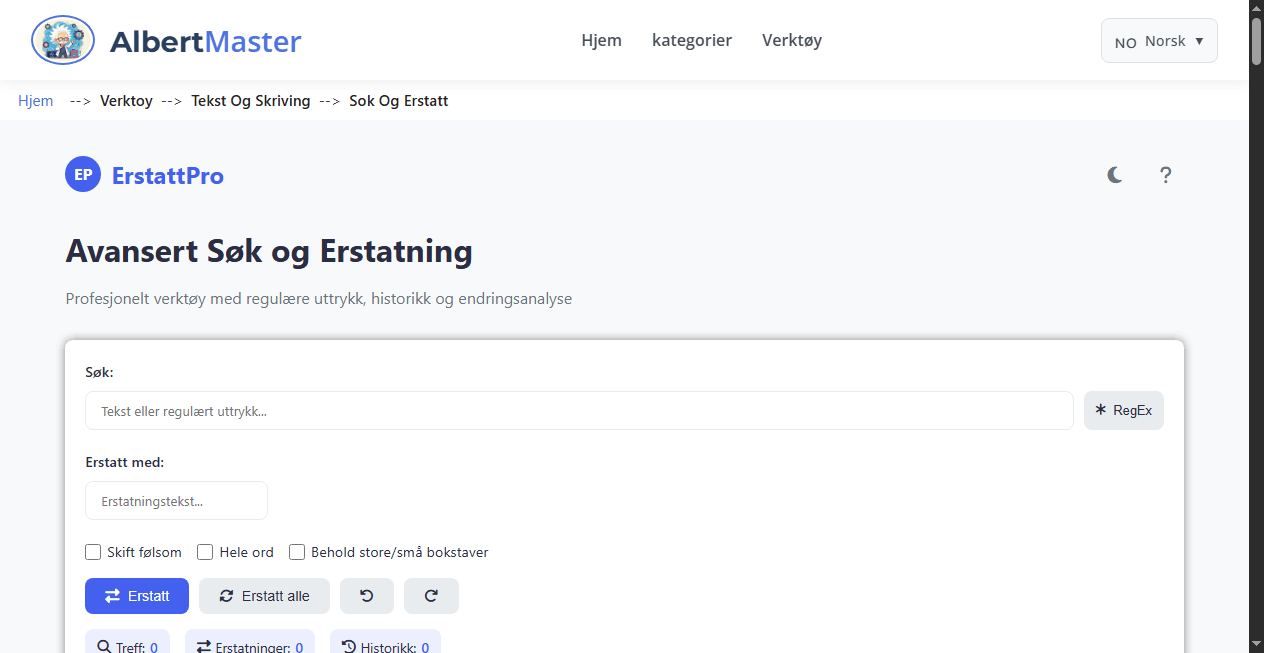Select Verktøy in the top navigation
1264x653 pixels.
click(x=792, y=40)
